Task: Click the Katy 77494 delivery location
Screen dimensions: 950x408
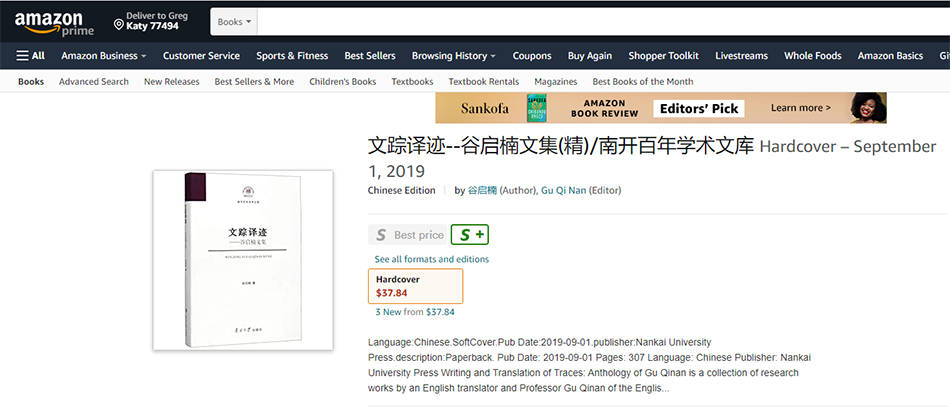Action: 152,26
